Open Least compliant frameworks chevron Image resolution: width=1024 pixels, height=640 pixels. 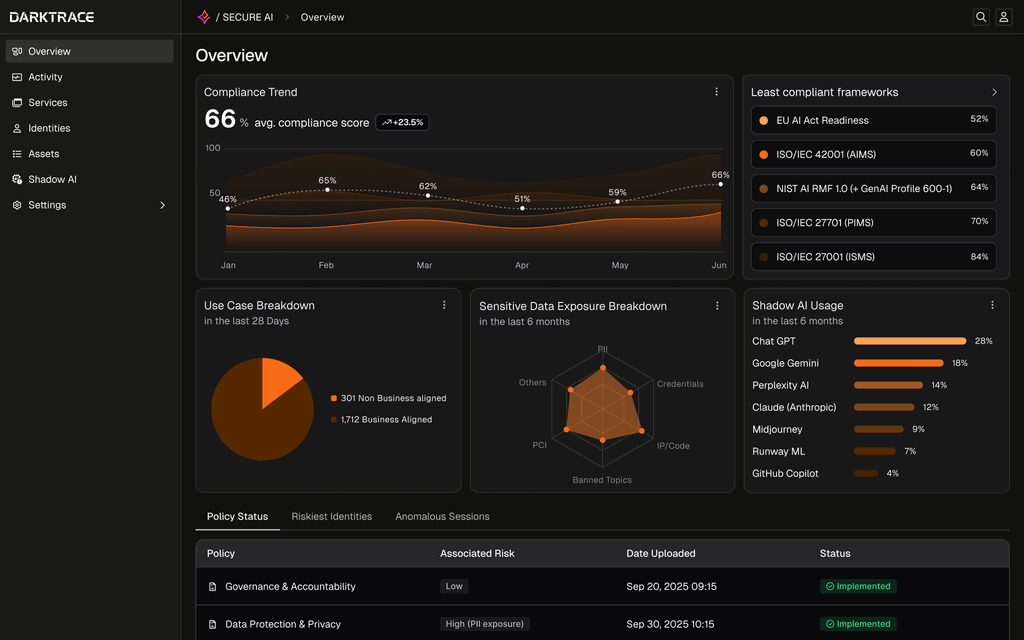pos(994,92)
